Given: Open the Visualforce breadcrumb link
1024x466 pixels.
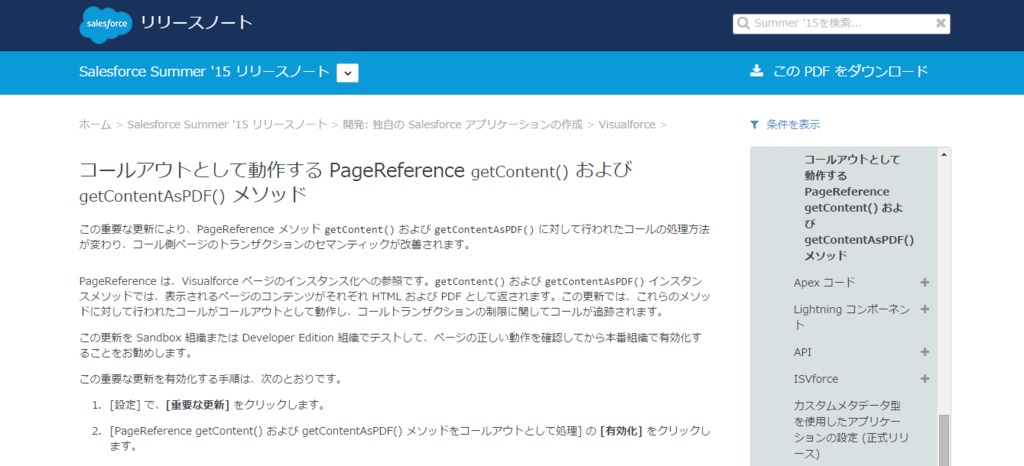Looking at the screenshot, I should point(627,124).
